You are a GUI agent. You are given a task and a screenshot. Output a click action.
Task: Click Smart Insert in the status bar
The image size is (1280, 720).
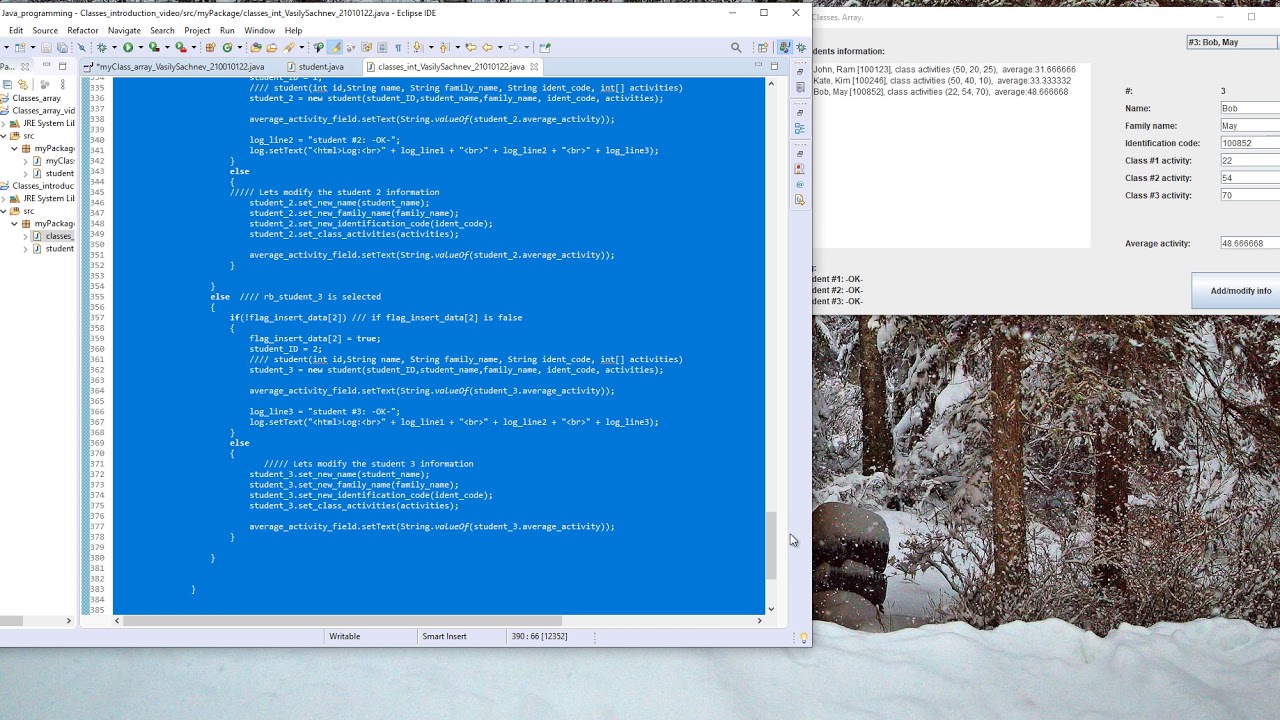click(x=444, y=636)
